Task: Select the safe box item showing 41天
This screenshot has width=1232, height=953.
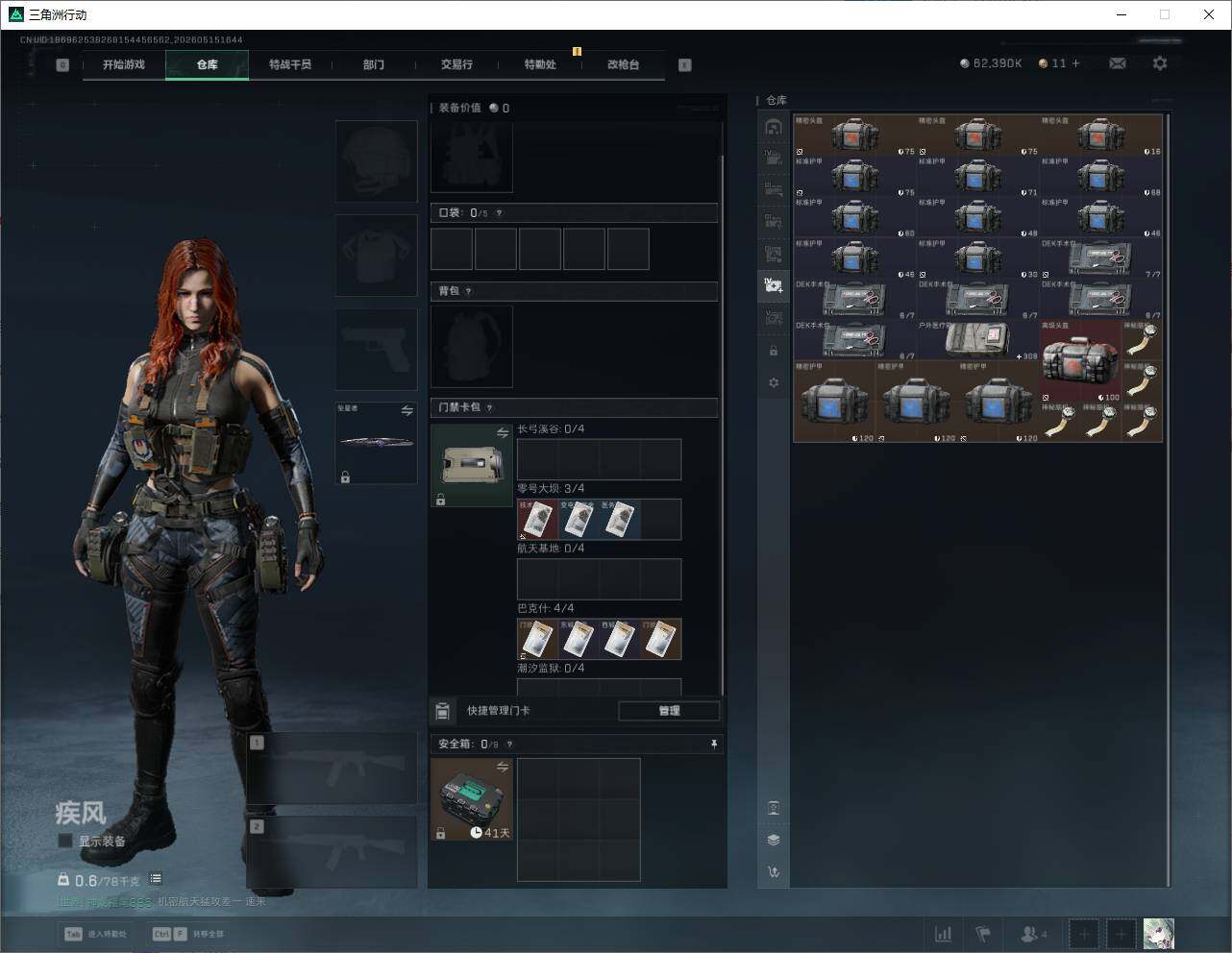Action: tap(472, 799)
